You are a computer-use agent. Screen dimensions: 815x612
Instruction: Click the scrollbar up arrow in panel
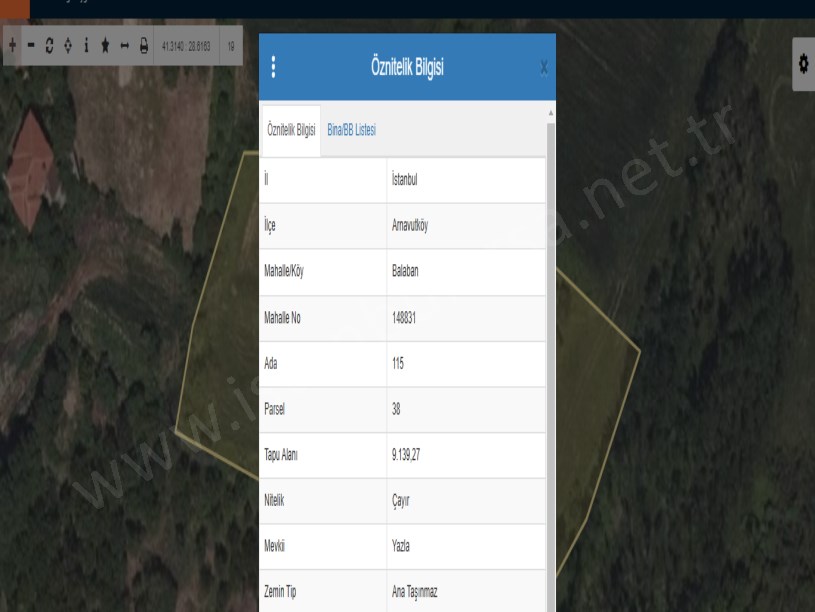[549, 113]
